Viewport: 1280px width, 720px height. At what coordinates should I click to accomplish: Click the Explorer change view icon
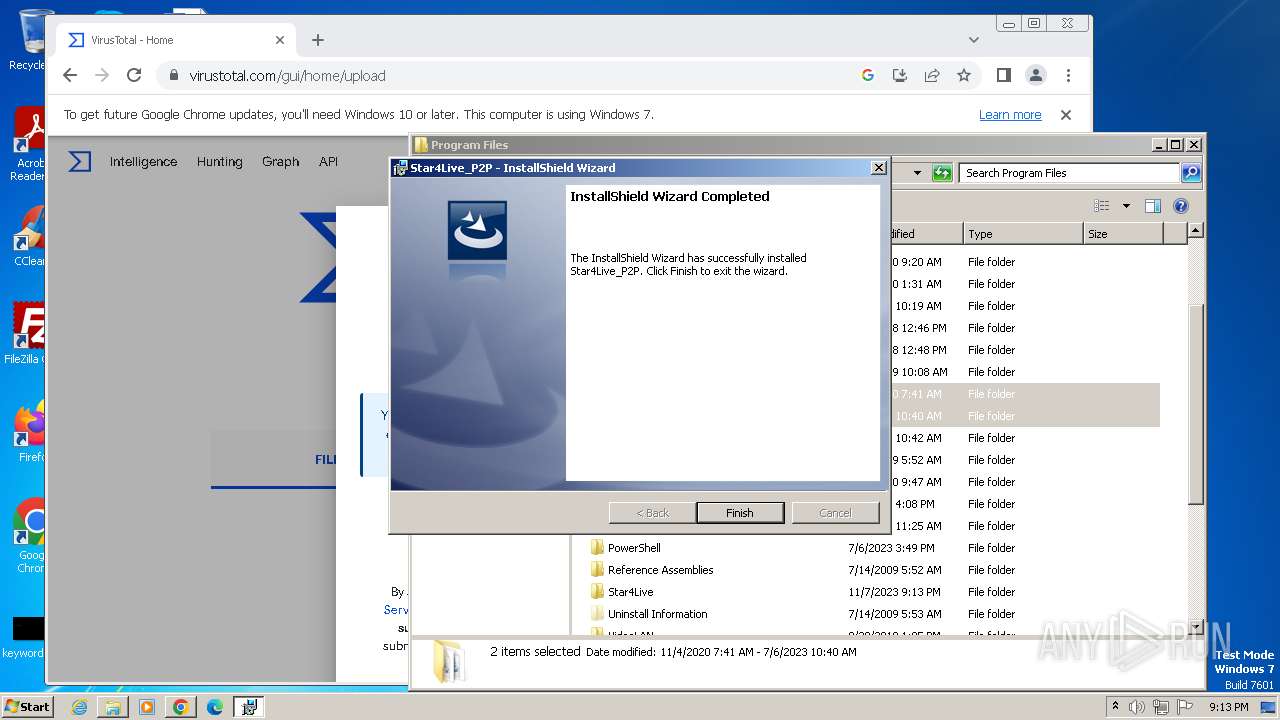coord(1102,206)
